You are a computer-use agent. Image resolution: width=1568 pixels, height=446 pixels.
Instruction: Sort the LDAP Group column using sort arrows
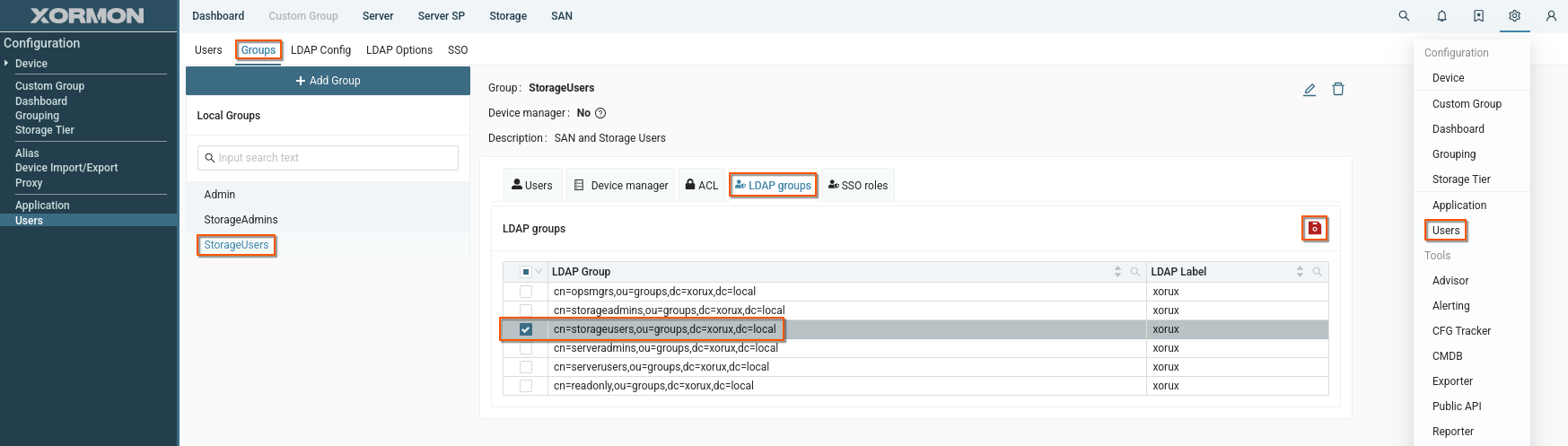point(1117,272)
